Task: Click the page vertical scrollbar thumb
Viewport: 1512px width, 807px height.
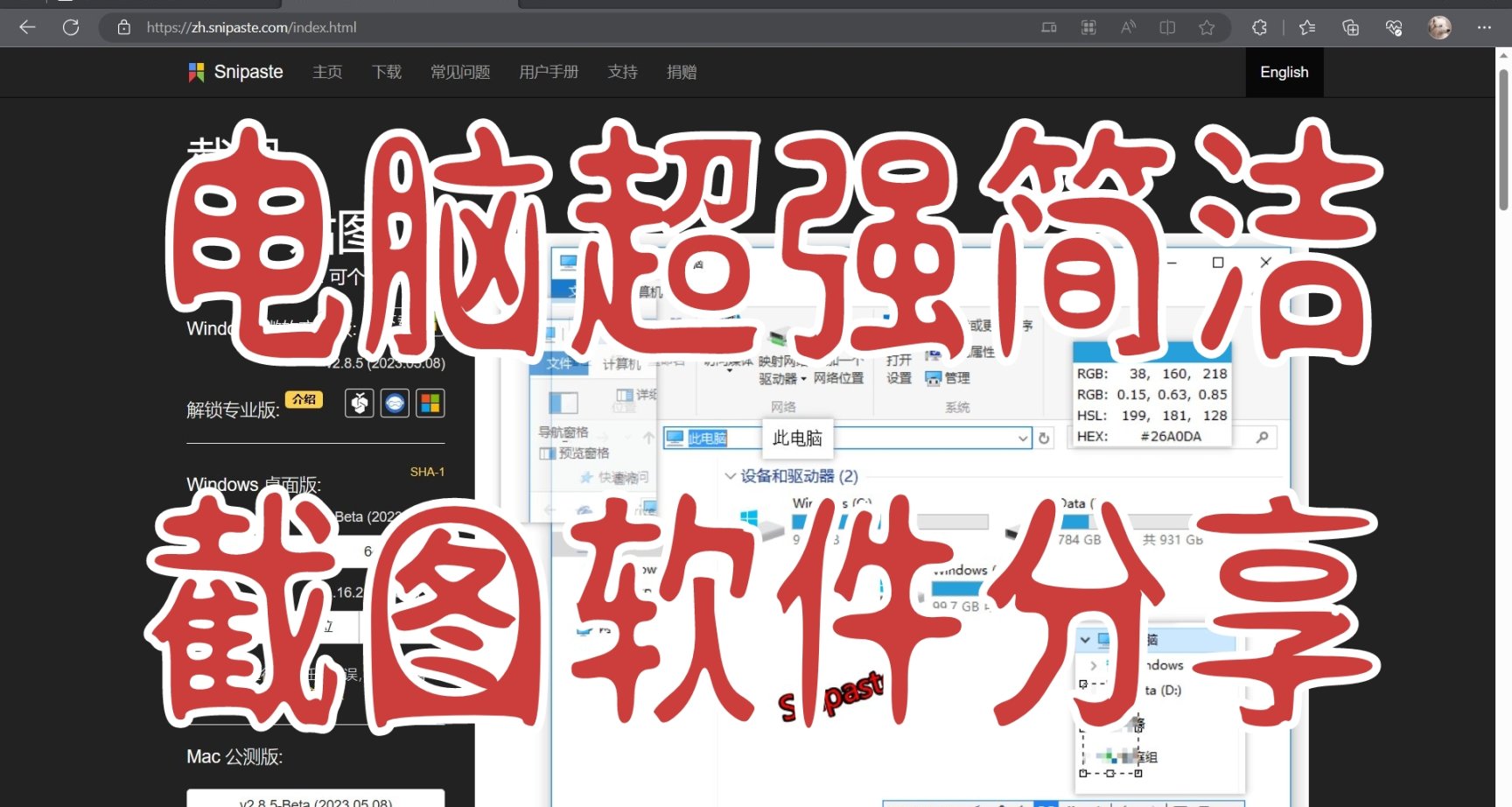Action: 1503,139
